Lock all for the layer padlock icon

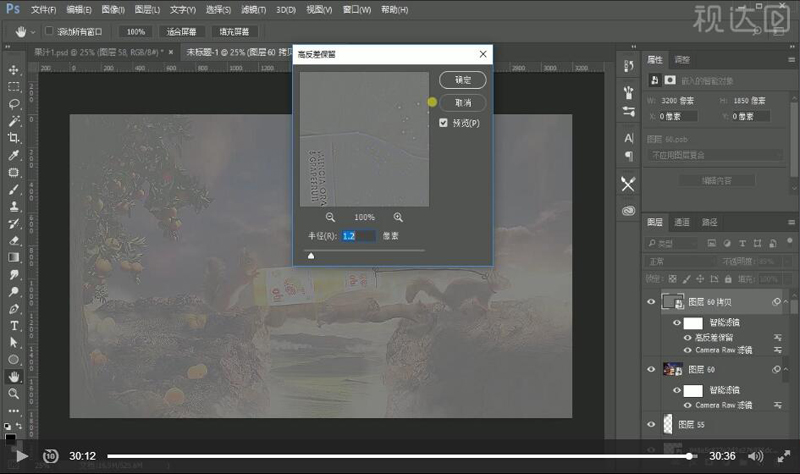click(728, 279)
